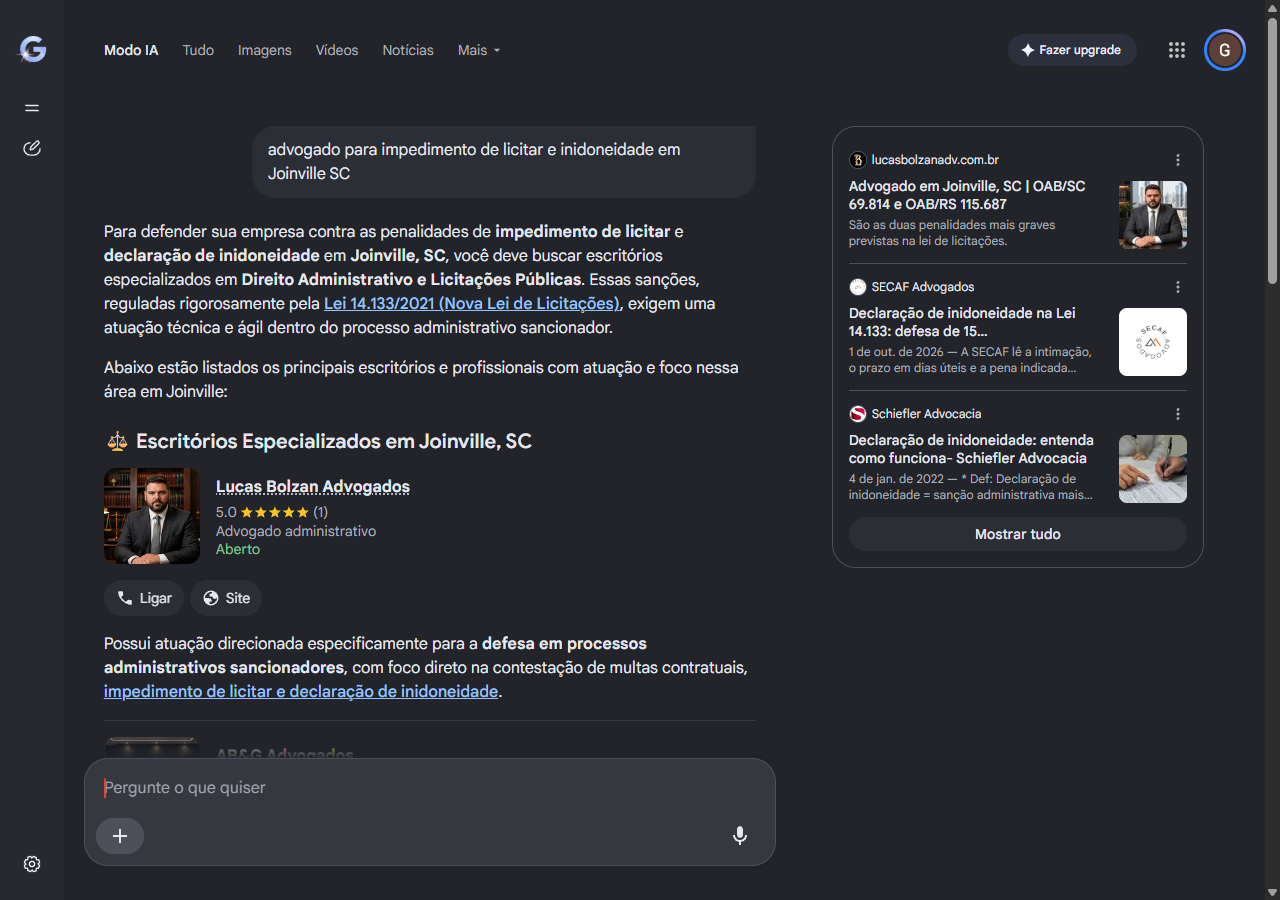Open the Google apps grid

[1177, 50]
